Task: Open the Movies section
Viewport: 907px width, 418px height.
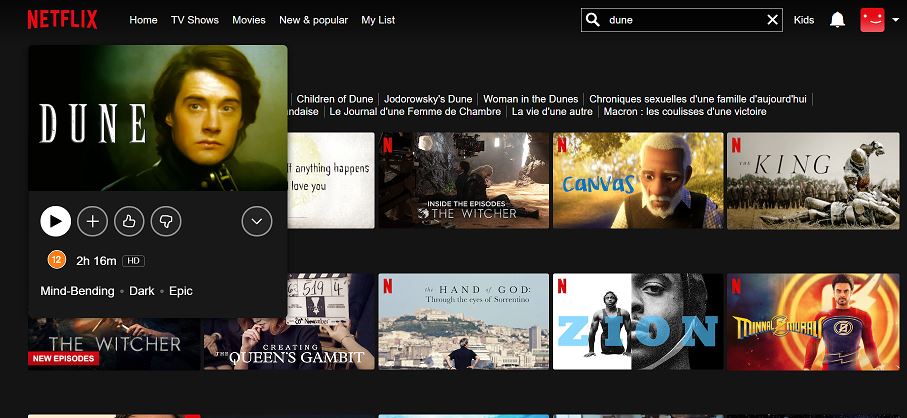Action: (249, 20)
